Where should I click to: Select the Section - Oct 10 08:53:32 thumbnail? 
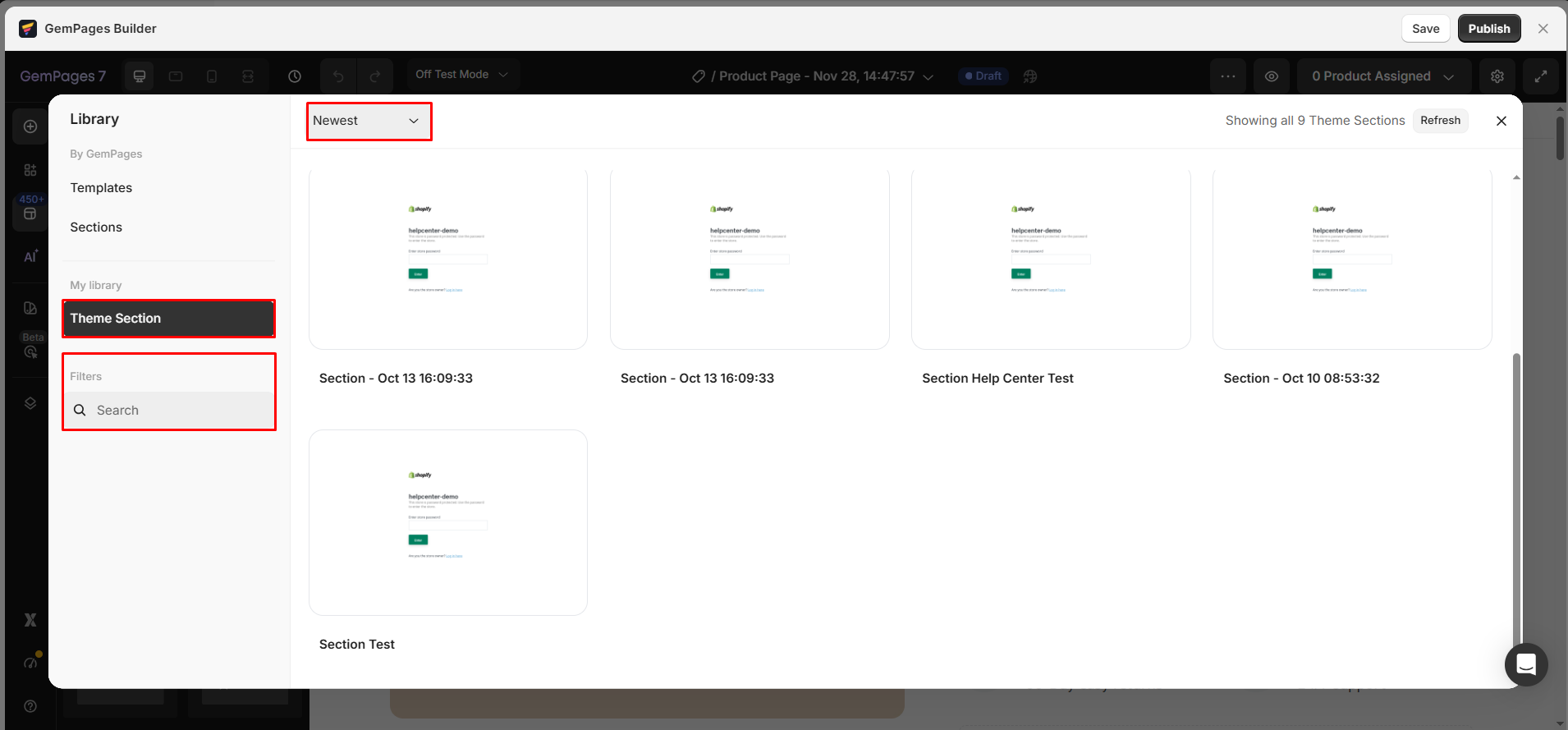click(x=1352, y=258)
